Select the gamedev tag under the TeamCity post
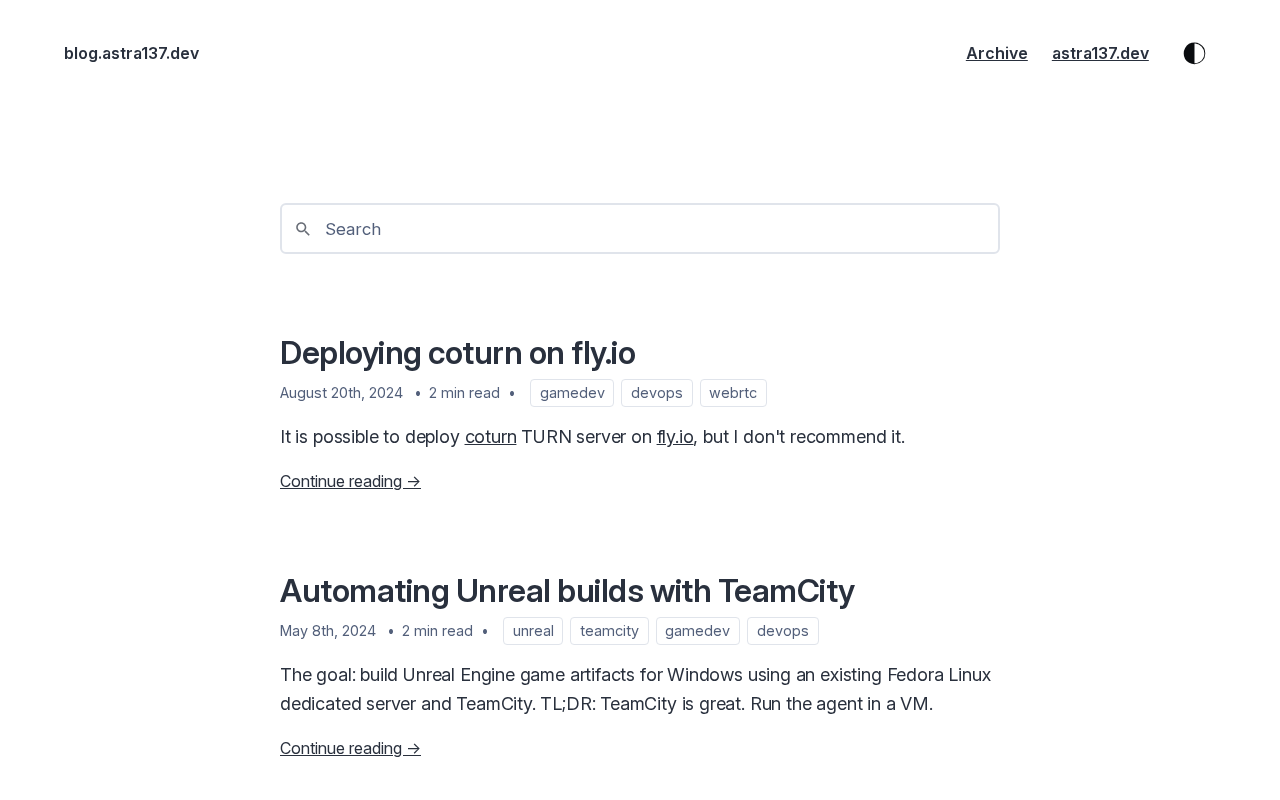1280x800 pixels. [x=697, y=631]
